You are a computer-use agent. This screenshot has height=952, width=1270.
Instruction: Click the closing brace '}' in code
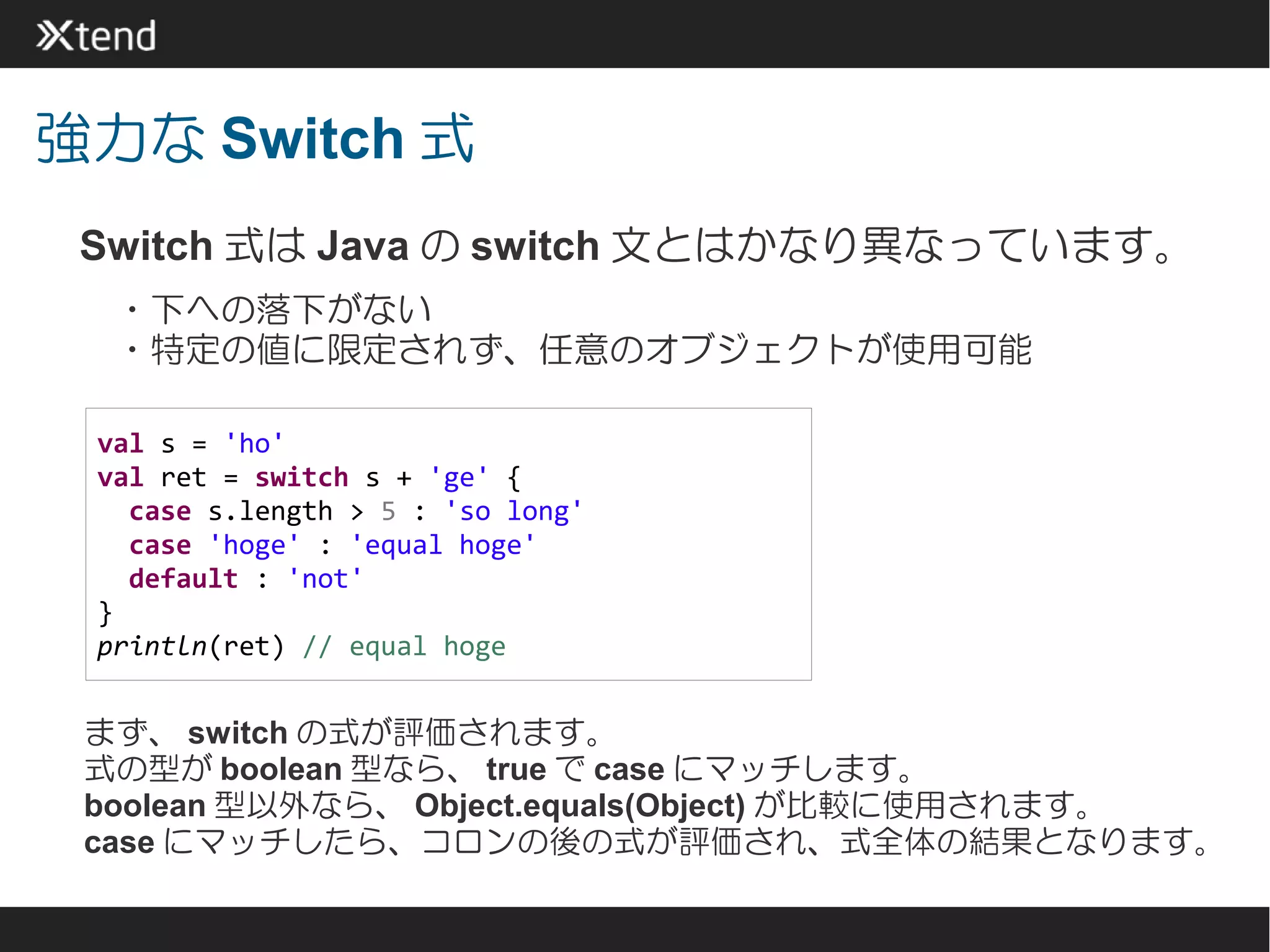(105, 613)
